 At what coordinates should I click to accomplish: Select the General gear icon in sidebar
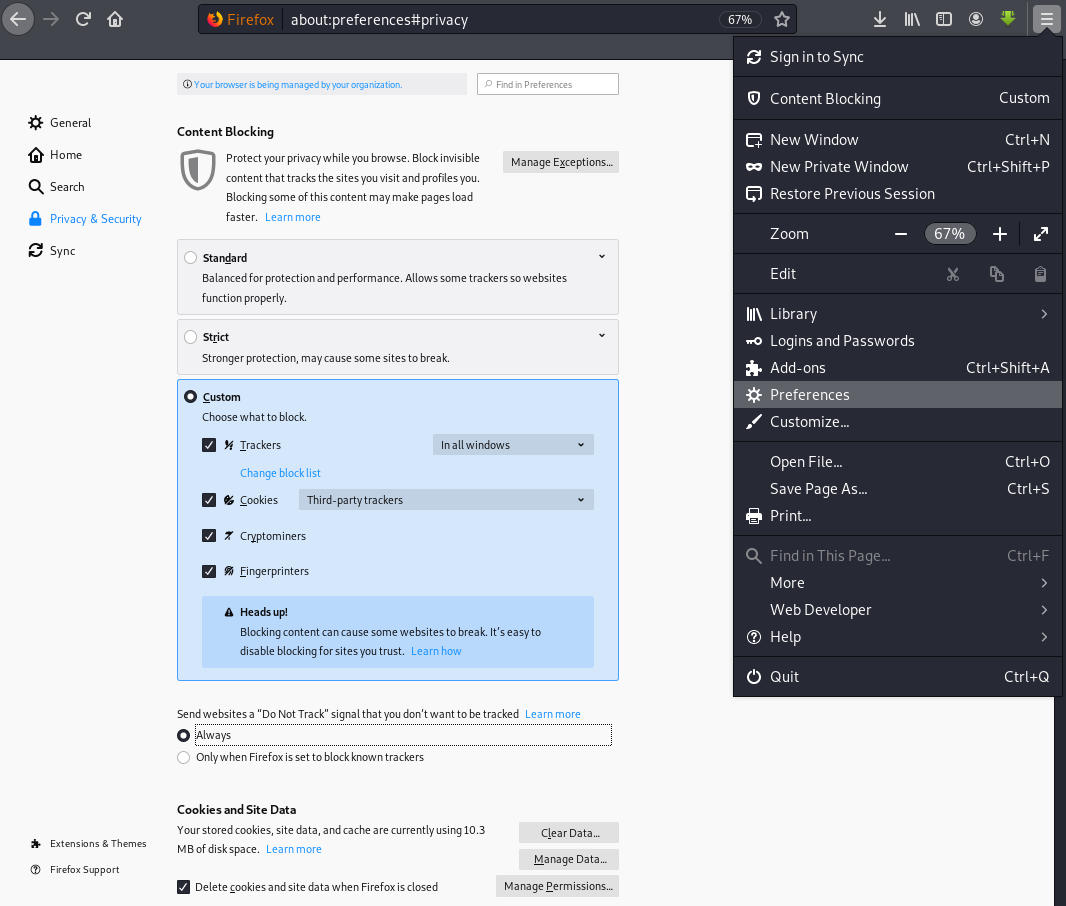tap(34, 122)
